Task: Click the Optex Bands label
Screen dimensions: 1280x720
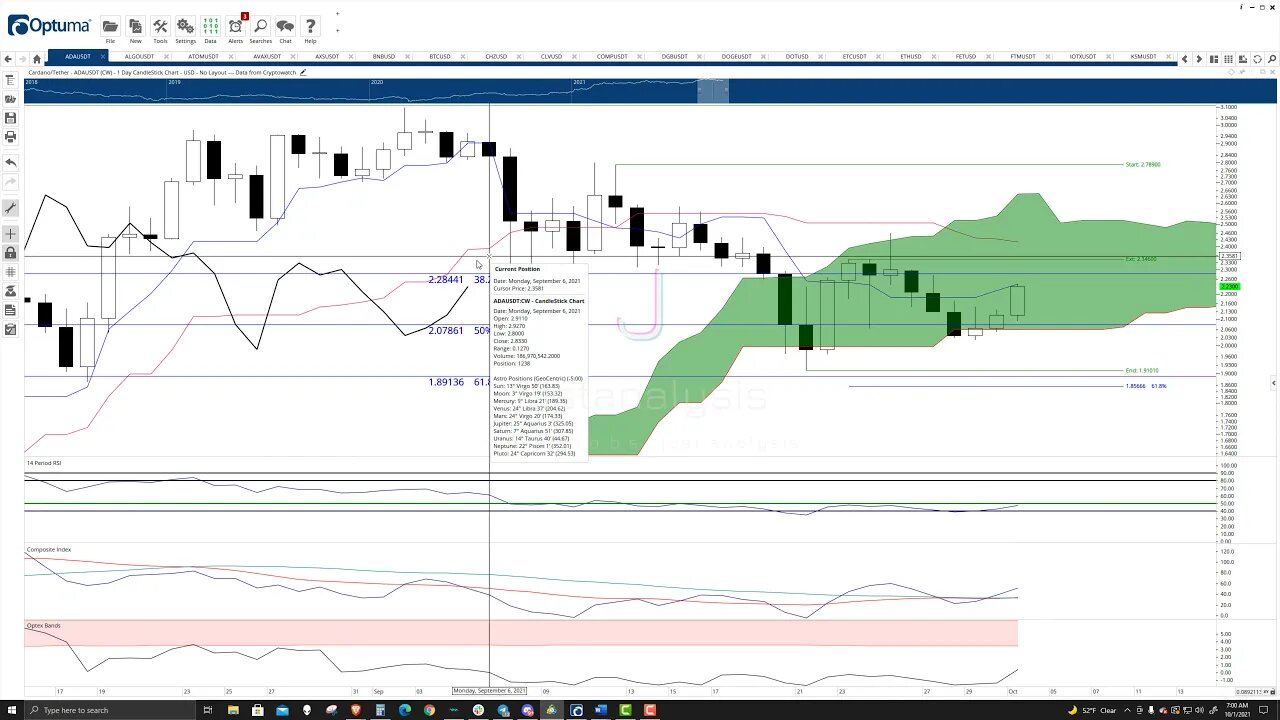Action: click(x=43, y=625)
